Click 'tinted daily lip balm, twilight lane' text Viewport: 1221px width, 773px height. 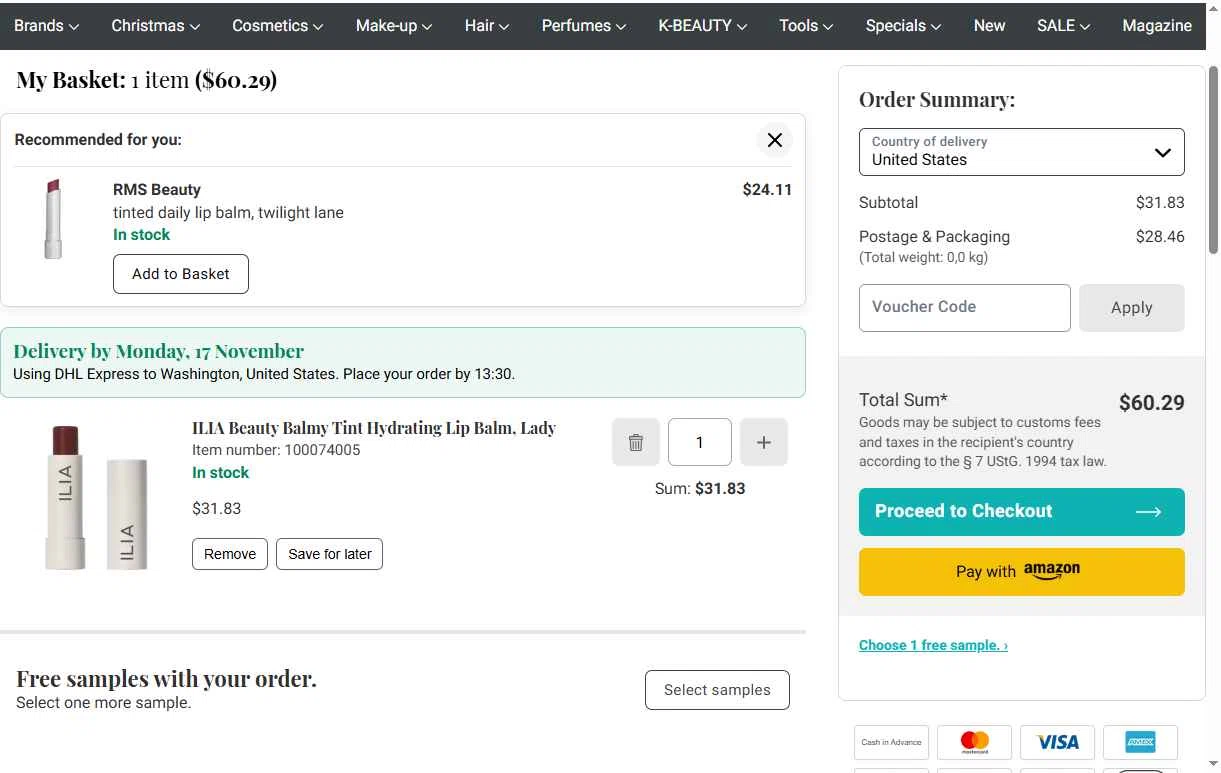click(x=228, y=213)
